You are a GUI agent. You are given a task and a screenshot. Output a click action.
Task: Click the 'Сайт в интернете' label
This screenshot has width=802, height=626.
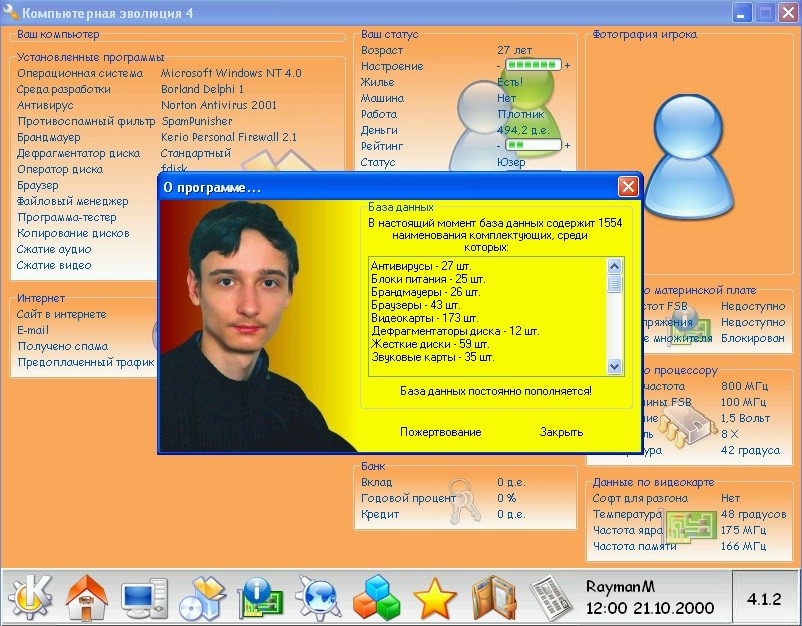[x=61, y=315]
